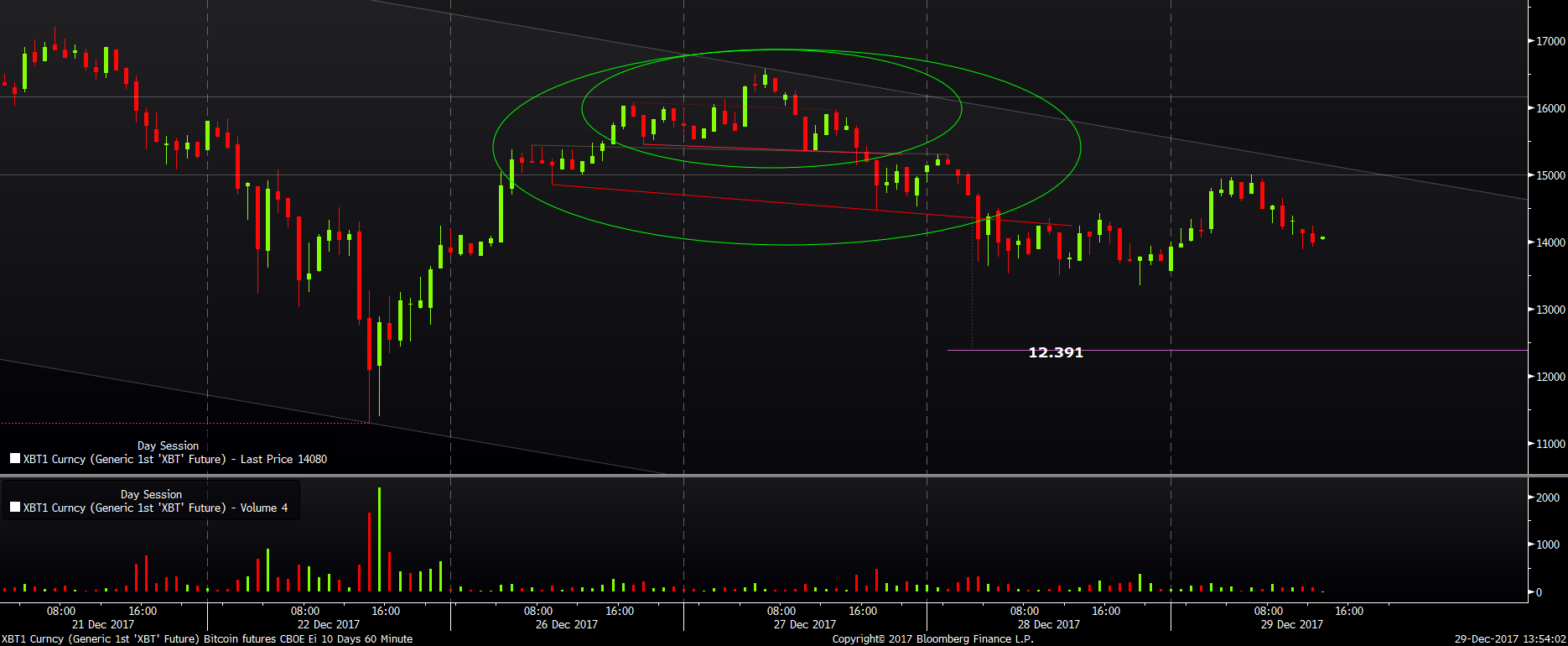
Task: Select the Bitcoin futures CBOE chart title footer
Action: click(x=206, y=639)
